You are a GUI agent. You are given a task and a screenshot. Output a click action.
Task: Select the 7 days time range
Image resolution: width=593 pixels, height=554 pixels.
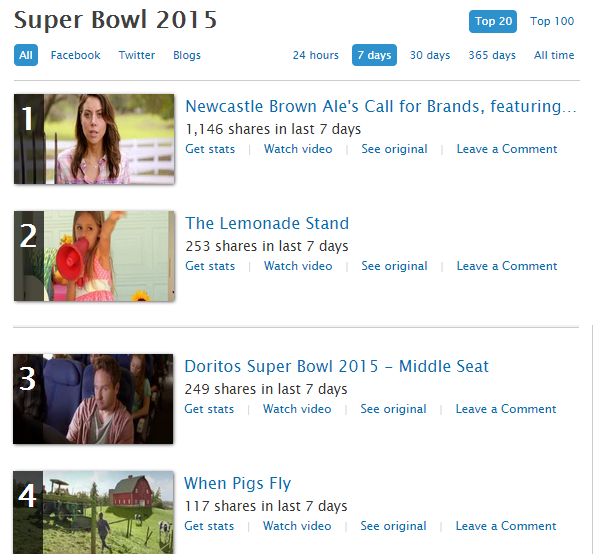coord(374,55)
